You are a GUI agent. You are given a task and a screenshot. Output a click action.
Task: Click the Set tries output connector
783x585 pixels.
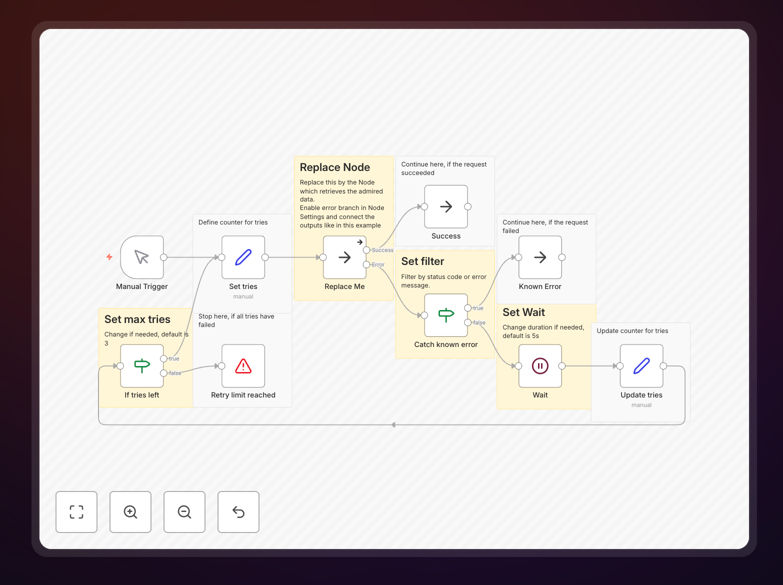(265, 257)
